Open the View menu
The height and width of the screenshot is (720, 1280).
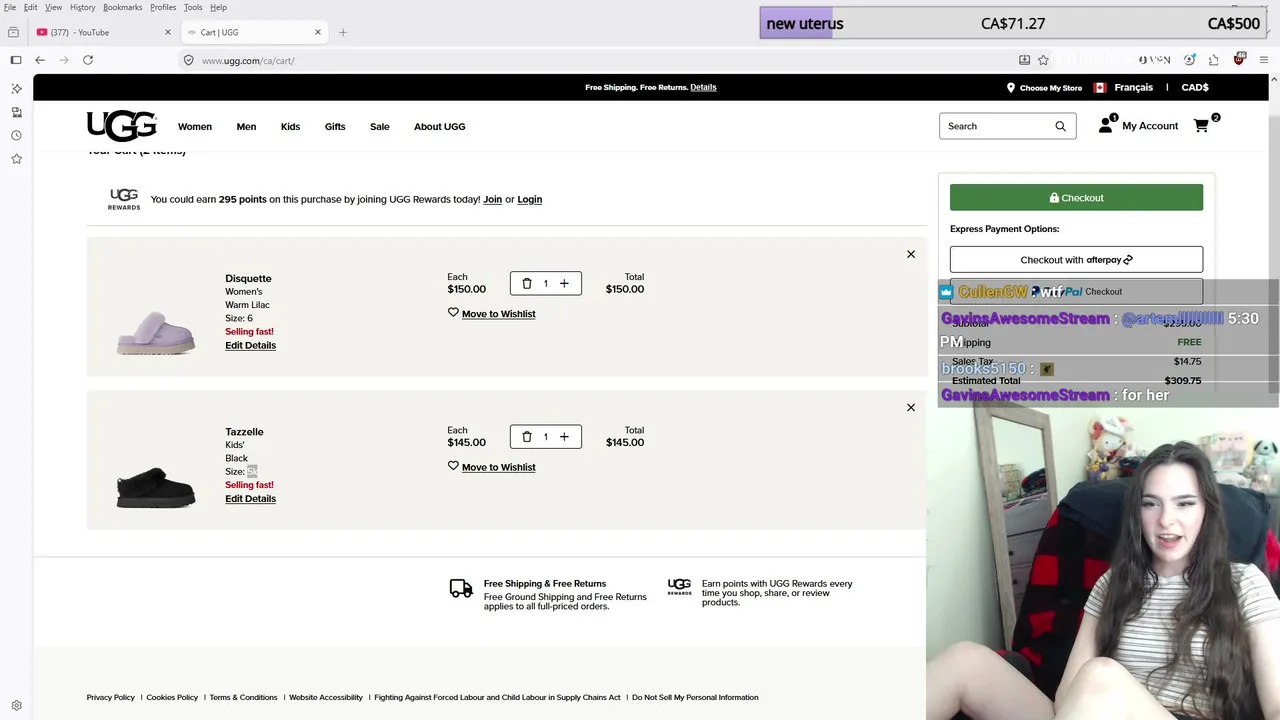coord(54,7)
